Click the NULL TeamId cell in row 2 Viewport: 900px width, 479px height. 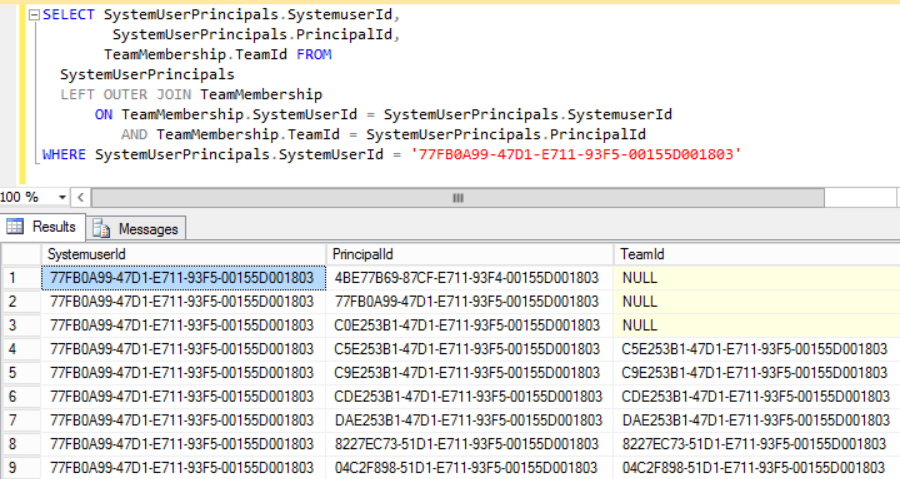[757, 302]
